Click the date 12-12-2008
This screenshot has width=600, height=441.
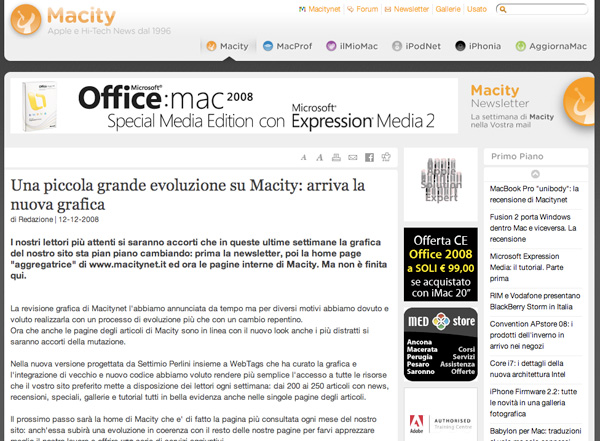(x=78, y=219)
